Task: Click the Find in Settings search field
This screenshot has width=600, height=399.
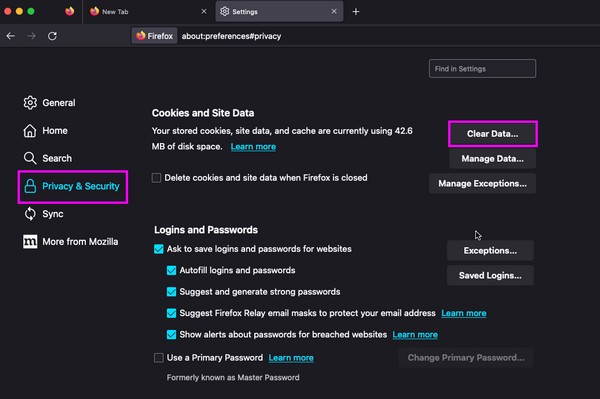Action: click(x=483, y=68)
